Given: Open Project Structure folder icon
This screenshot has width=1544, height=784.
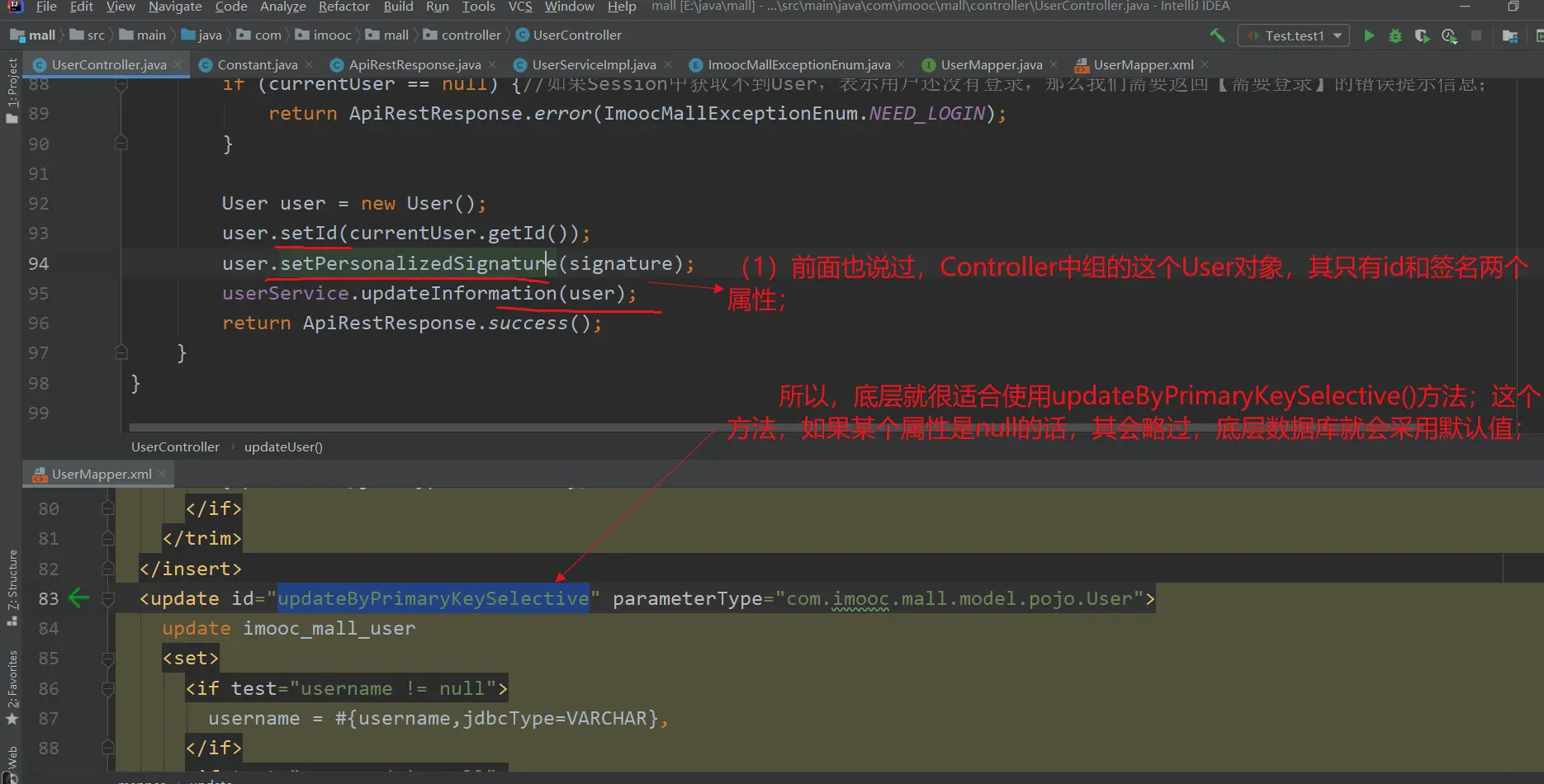Looking at the screenshot, I should [1510, 35].
